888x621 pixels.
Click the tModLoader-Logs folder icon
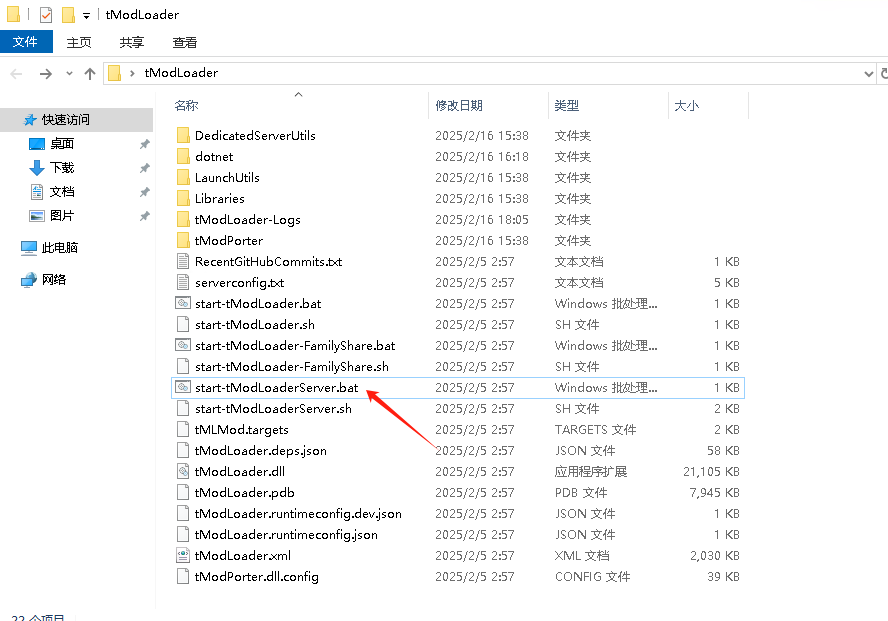[x=183, y=219]
